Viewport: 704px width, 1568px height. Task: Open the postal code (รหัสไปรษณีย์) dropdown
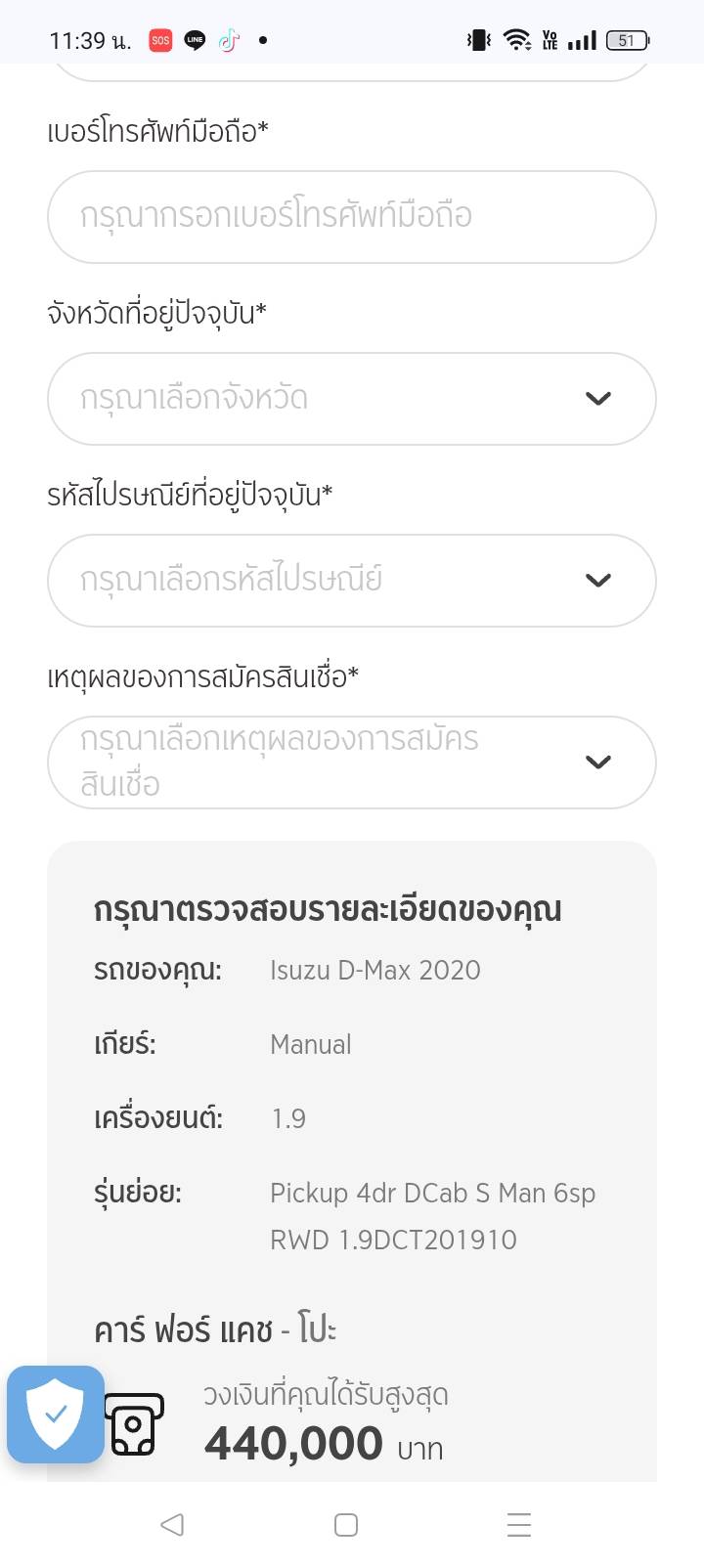(332, 581)
